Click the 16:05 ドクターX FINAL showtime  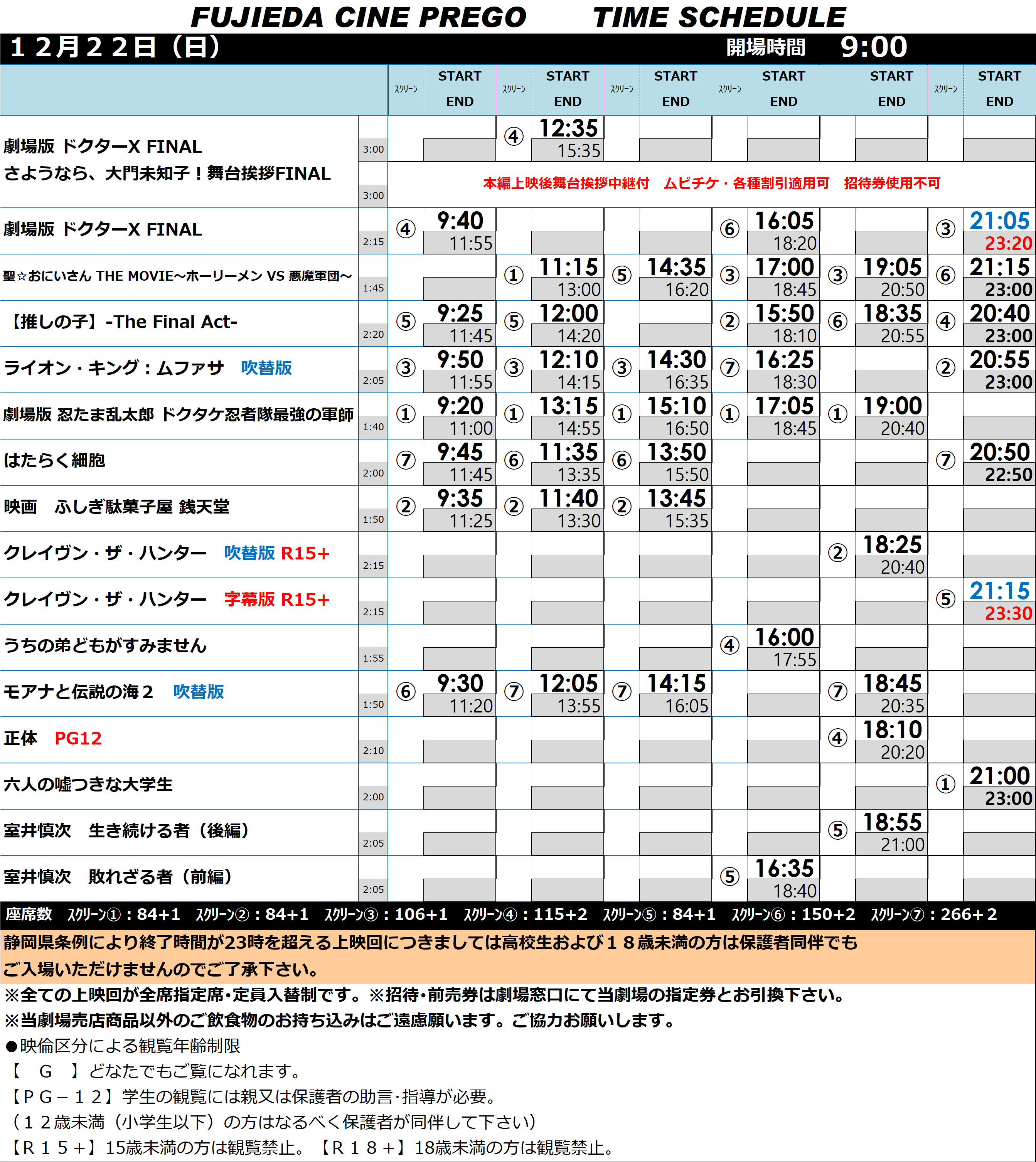coord(784,221)
